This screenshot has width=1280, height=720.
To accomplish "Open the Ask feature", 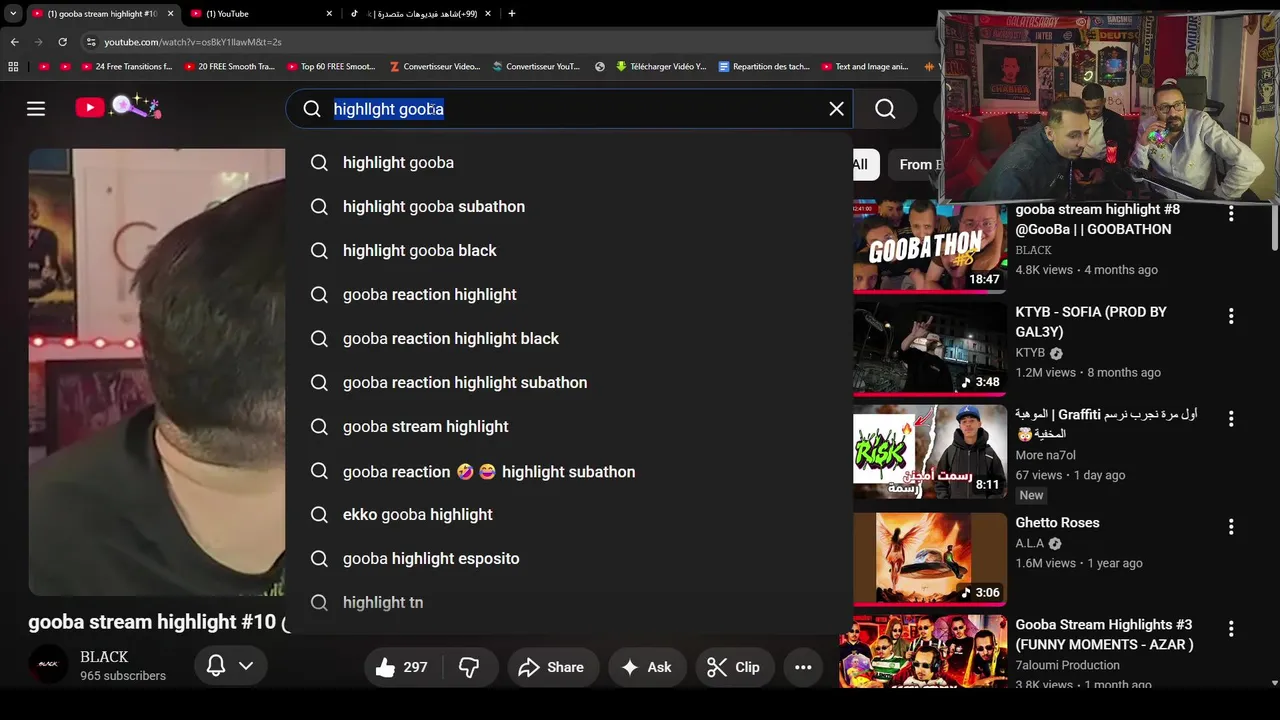I will point(646,667).
